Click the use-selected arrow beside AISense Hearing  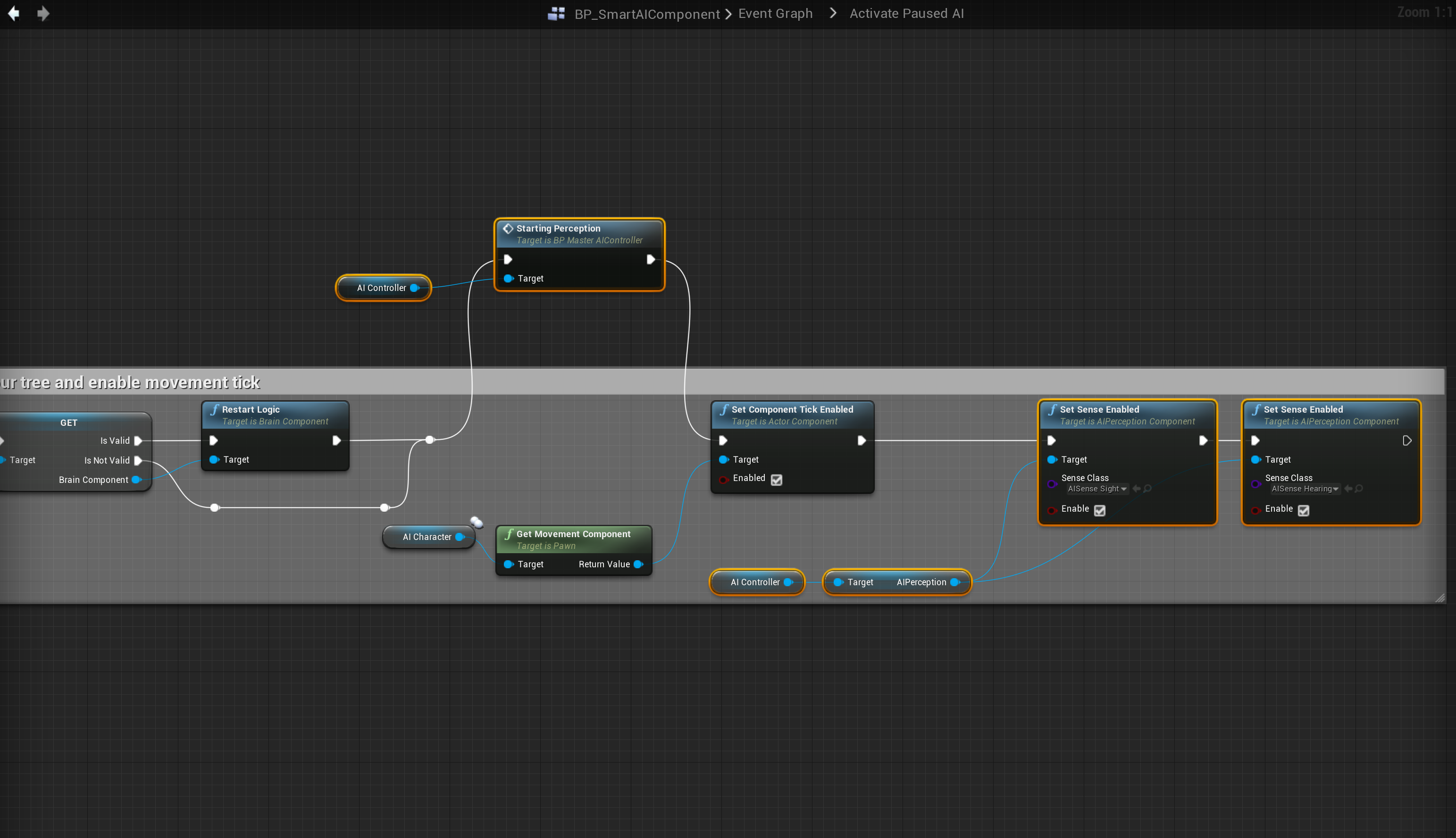pos(1348,489)
